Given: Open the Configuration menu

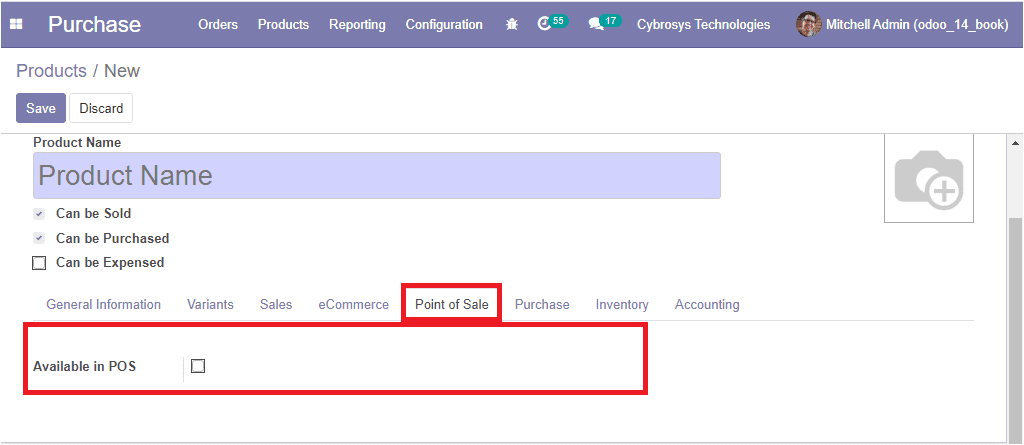Looking at the screenshot, I should (444, 24).
